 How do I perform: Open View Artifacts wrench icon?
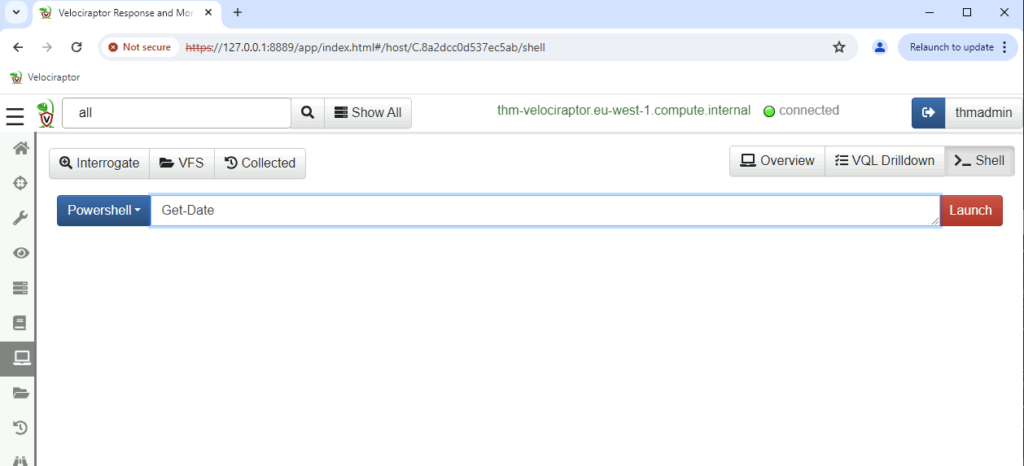coord(21,218)
